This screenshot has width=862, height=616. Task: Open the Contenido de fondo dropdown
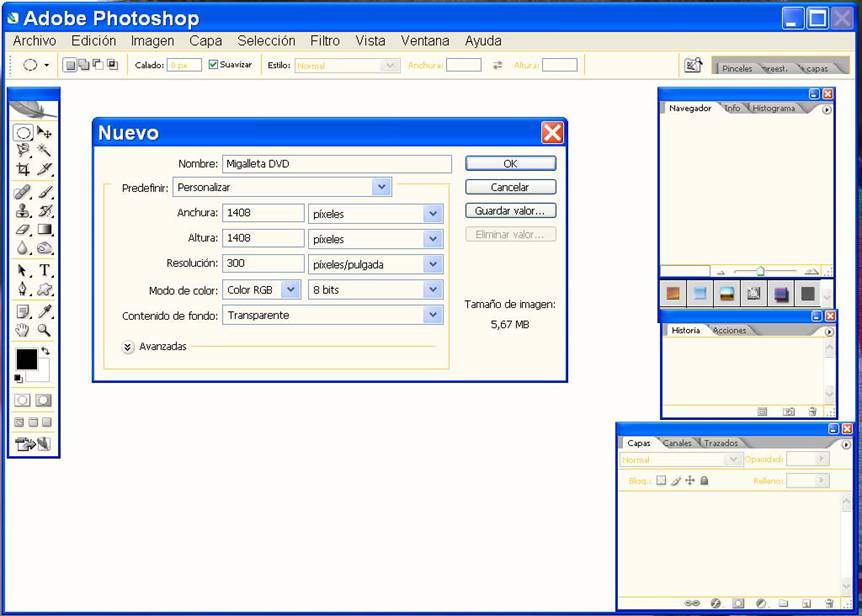[433, 315]
